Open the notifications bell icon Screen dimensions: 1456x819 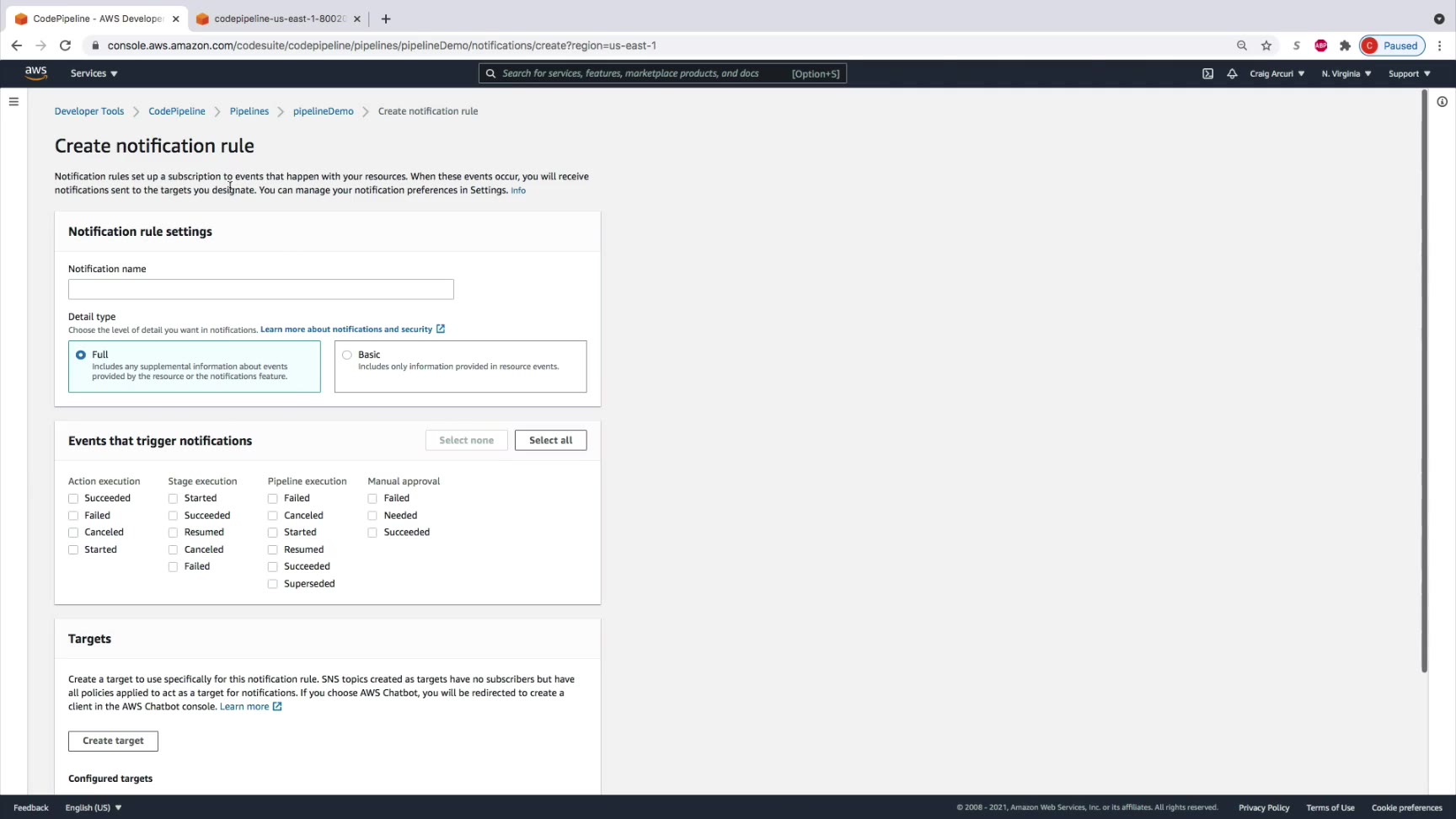1232,73
